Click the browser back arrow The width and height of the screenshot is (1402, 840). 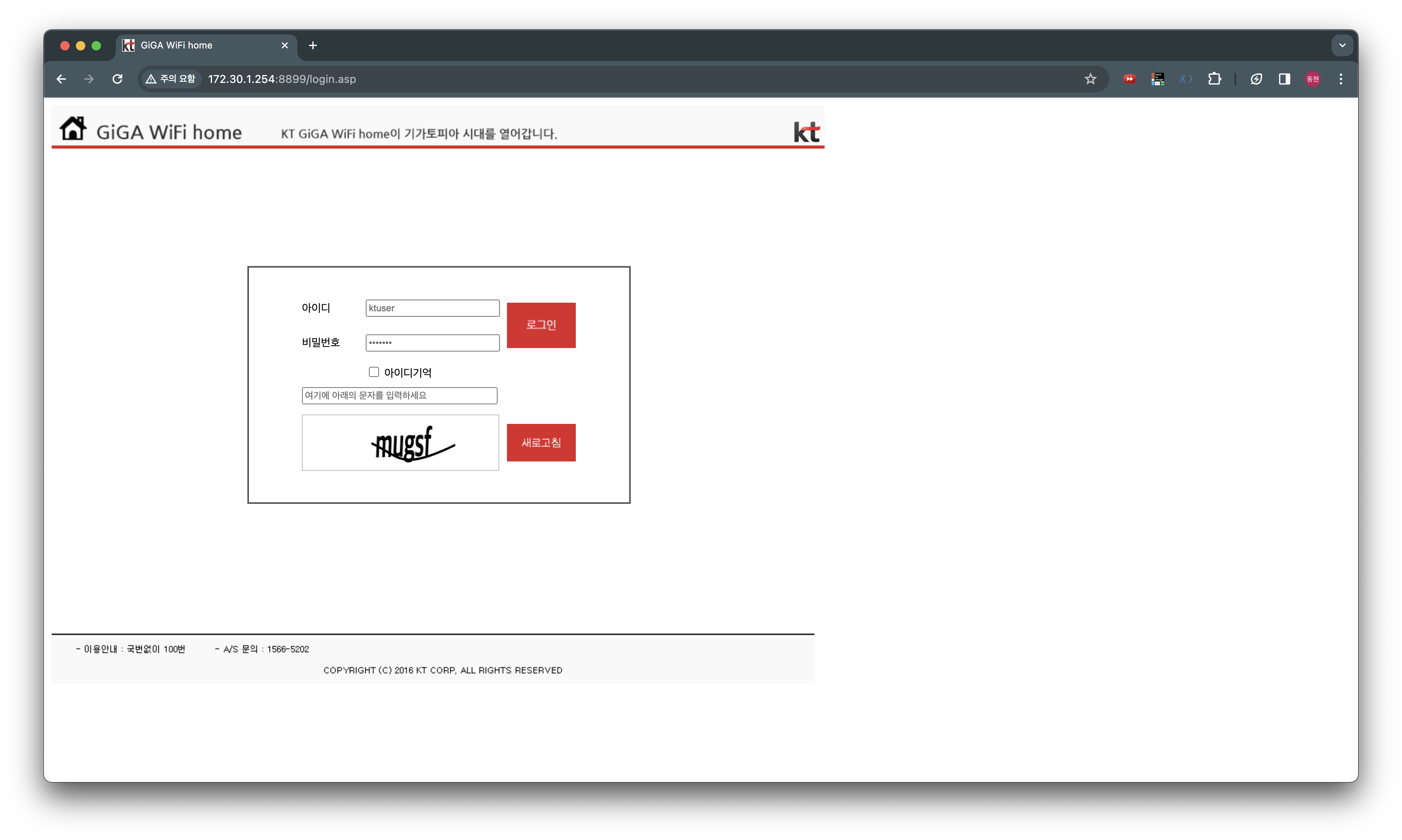(61, 79)
